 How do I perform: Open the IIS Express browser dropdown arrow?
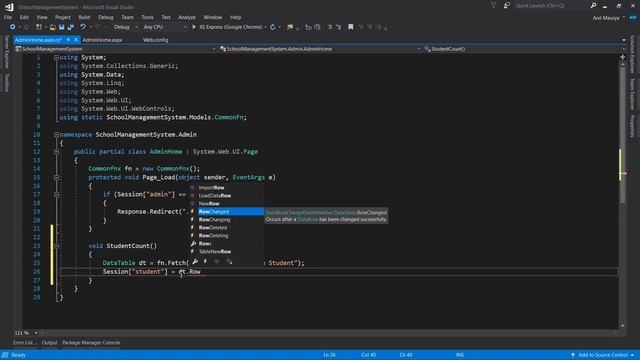[266, 27]
